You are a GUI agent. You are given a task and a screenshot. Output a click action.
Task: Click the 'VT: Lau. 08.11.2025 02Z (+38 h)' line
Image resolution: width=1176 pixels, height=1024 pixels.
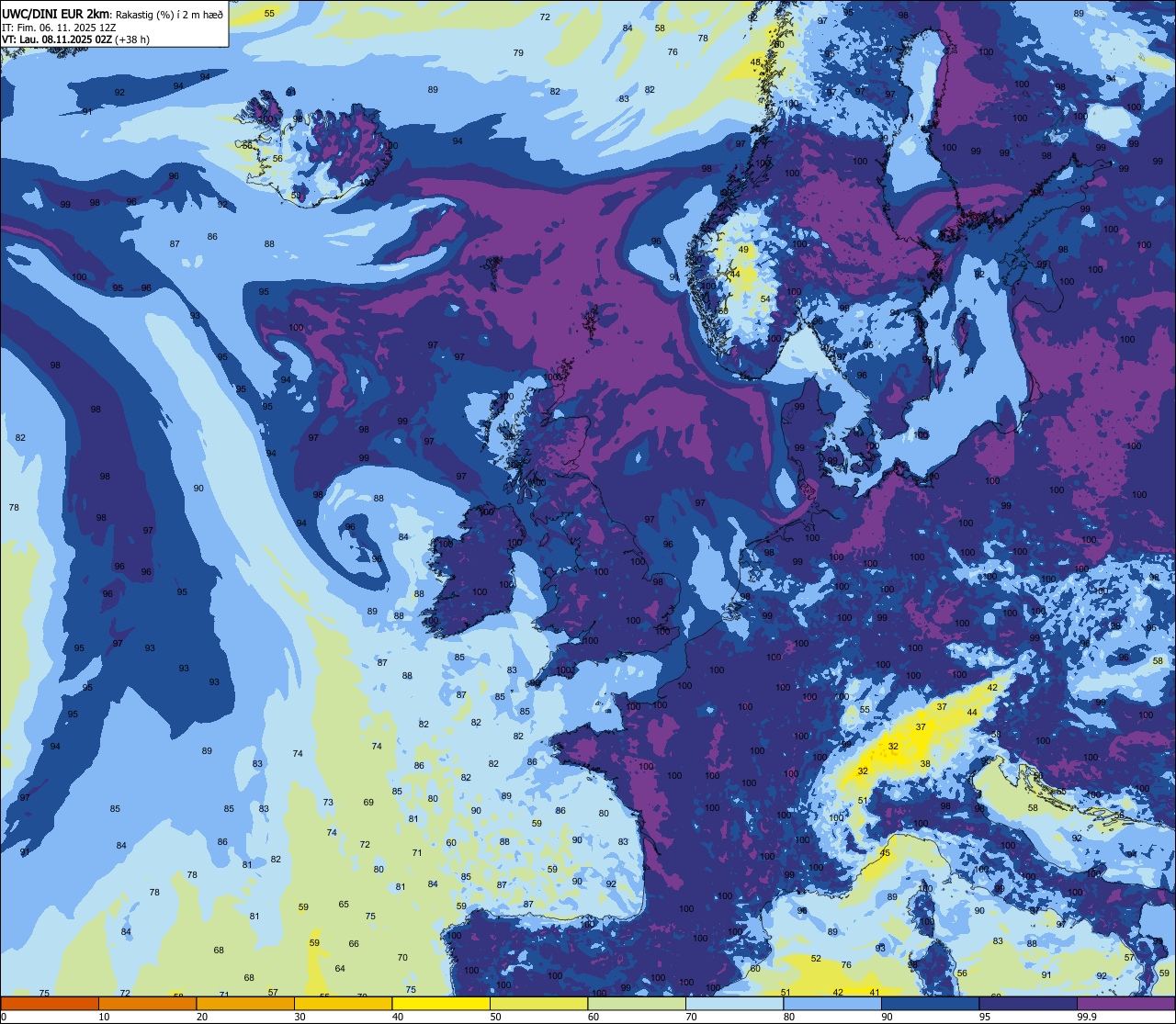pos(75,40)
